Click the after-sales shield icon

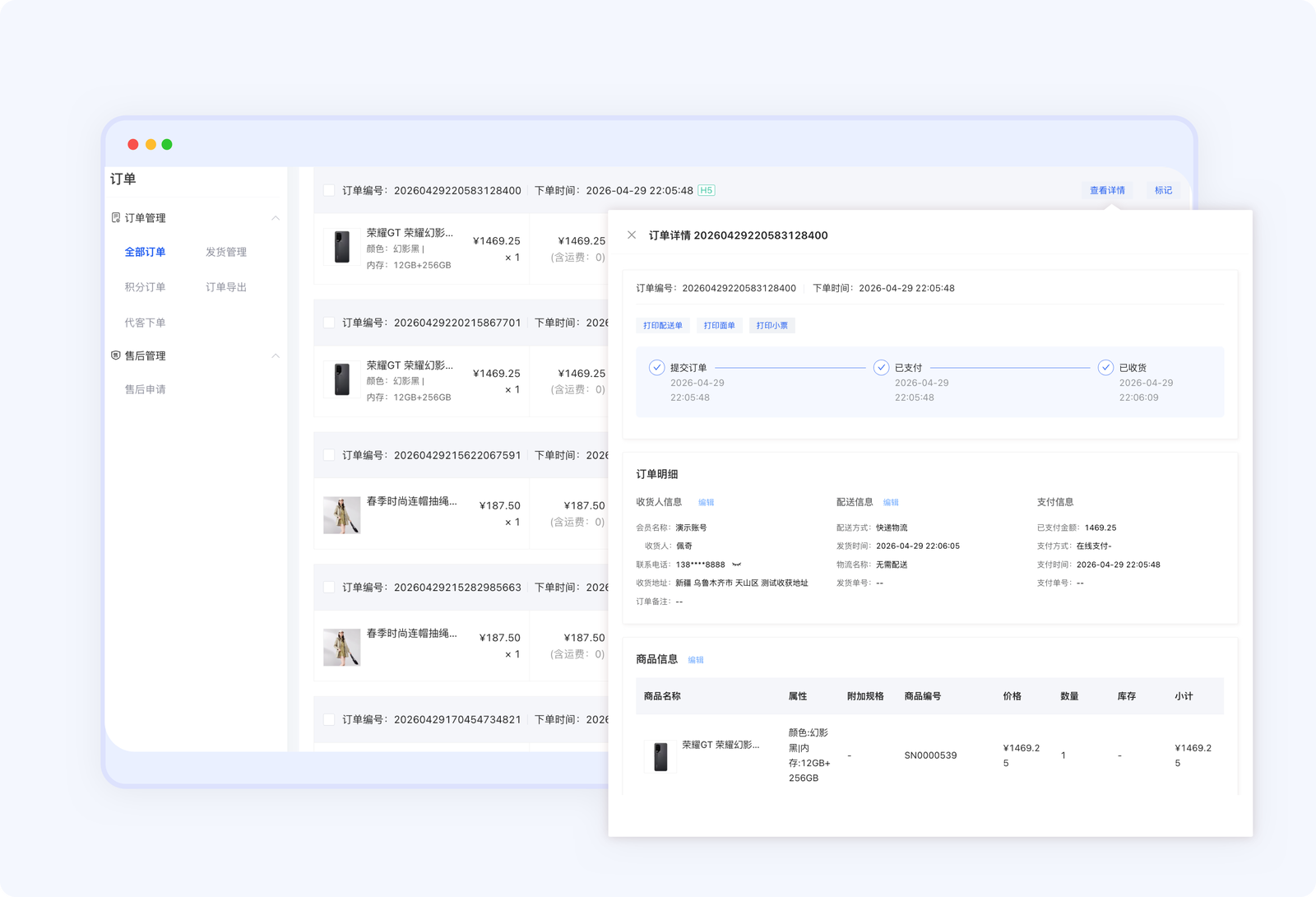pyautogui.click(x=116, y=356)
